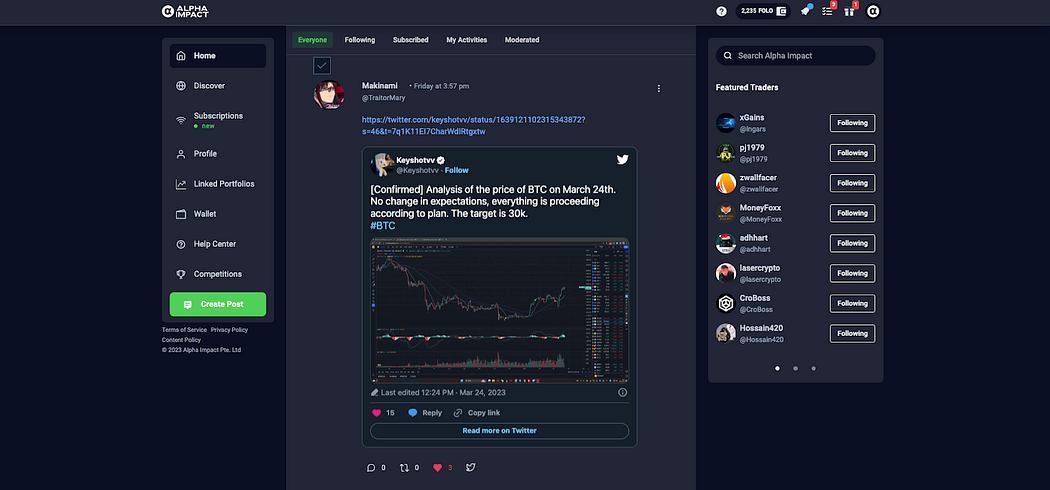The height and width of the screenshot is (490, 1050).
Task: Click the tweet info icon beside timestamp
Action: 622,392
